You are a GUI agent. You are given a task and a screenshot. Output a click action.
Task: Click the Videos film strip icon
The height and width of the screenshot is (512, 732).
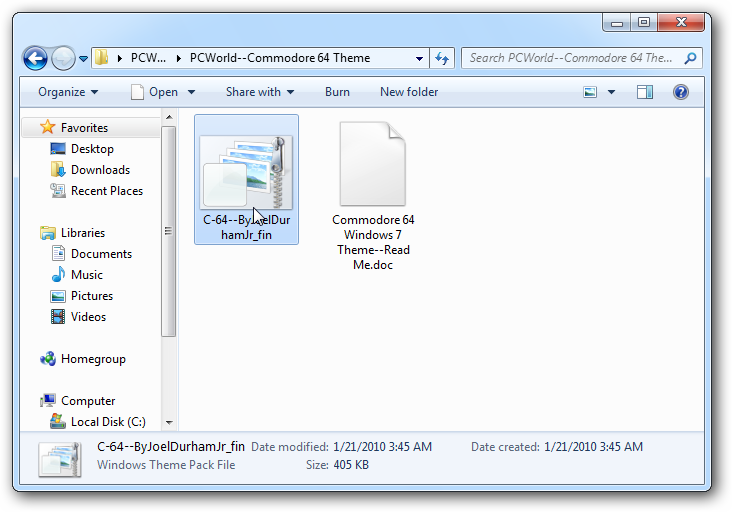coord(58,316)
